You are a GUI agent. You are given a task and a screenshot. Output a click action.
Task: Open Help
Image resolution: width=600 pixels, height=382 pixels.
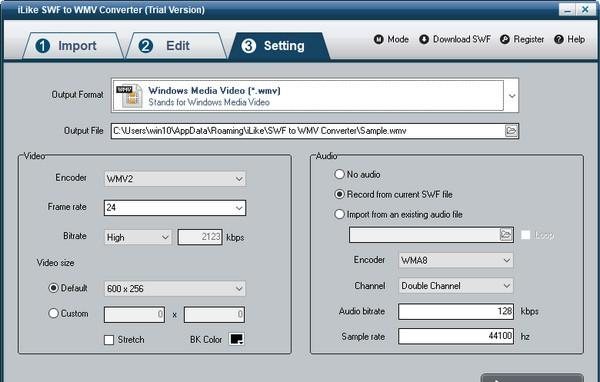click(x=570, y=39)
